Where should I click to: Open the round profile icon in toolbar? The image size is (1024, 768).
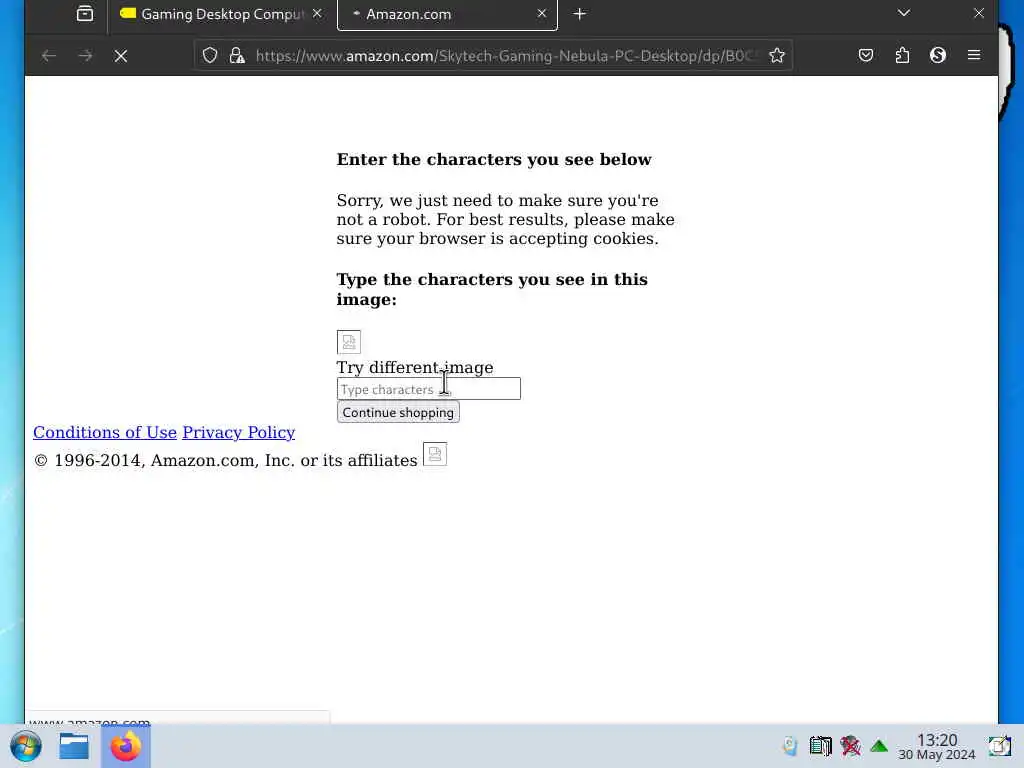[x=938, y=56]
